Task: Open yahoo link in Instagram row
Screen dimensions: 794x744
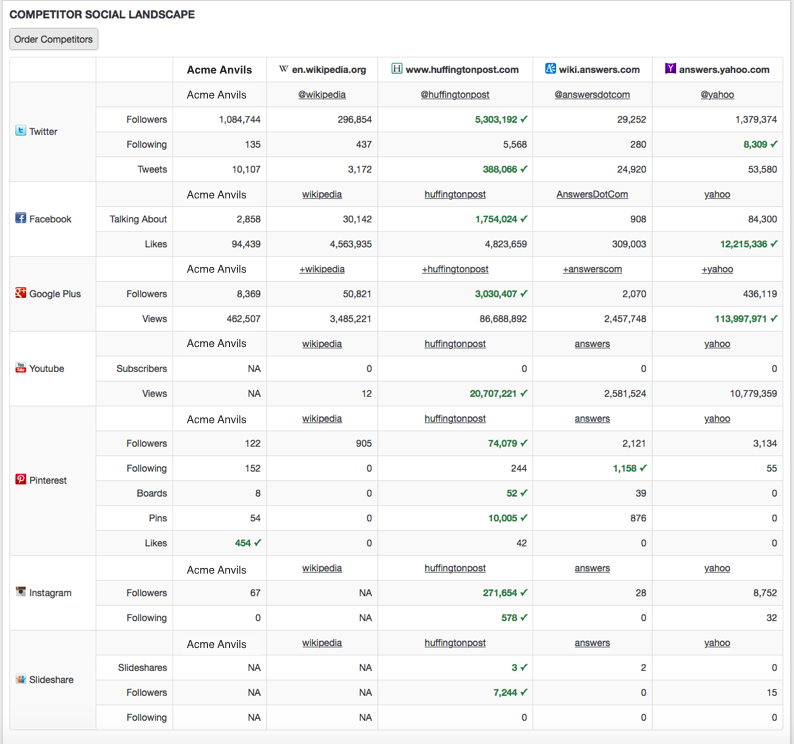Action: click(x=718, y=568)
